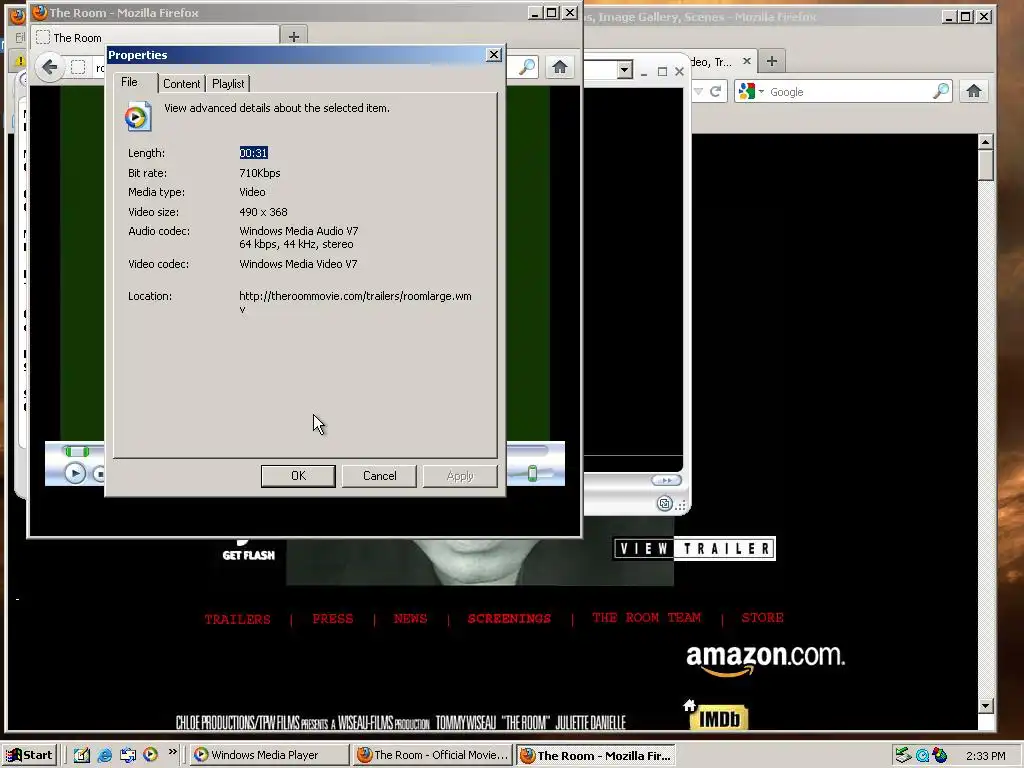The width and height of the screenshot is (1024, 768).
Task: Launch Internet Explorer from Quick Launch
Action: (x=104, y=755)
